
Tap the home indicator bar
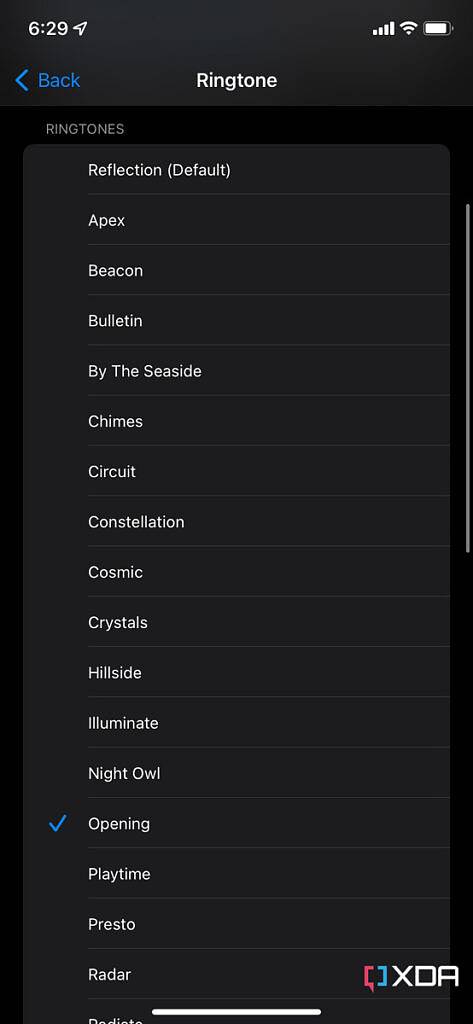236,1012
